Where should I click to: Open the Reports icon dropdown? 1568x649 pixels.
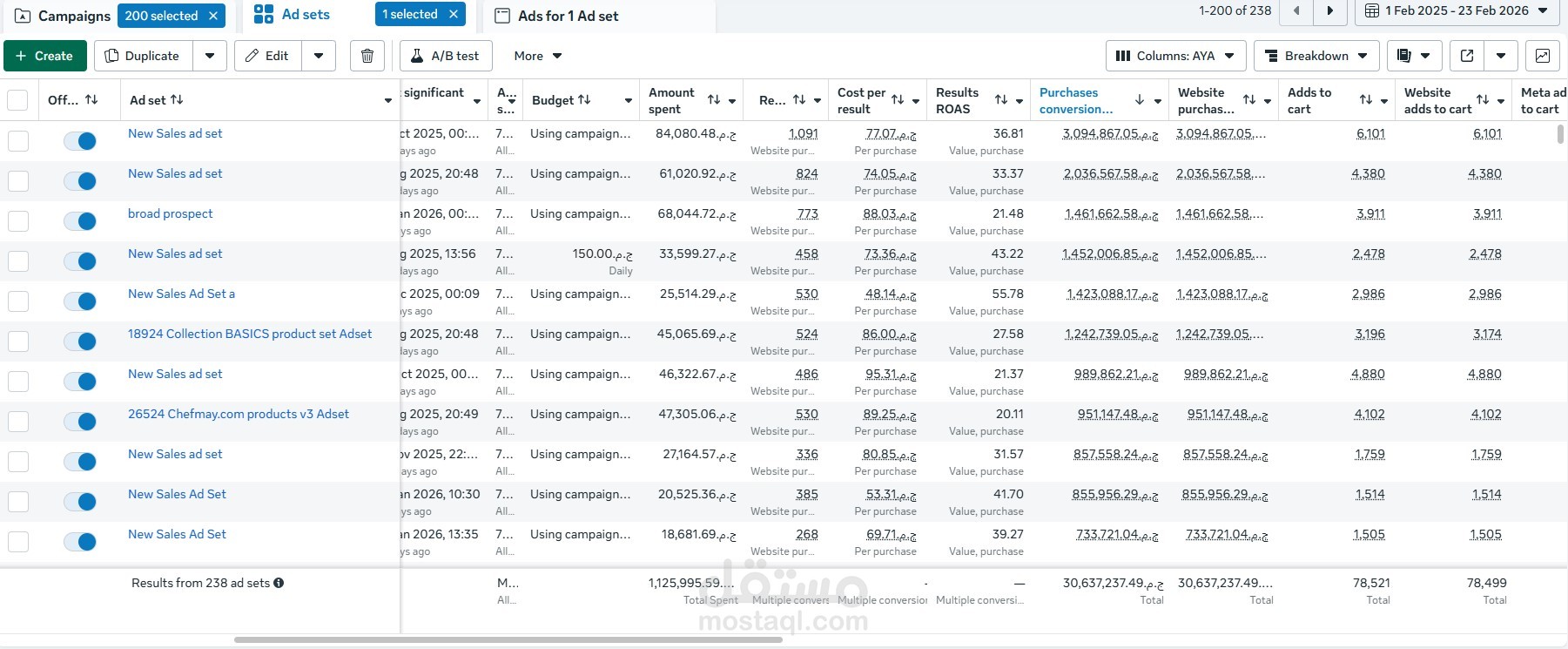pos(1414,56)
